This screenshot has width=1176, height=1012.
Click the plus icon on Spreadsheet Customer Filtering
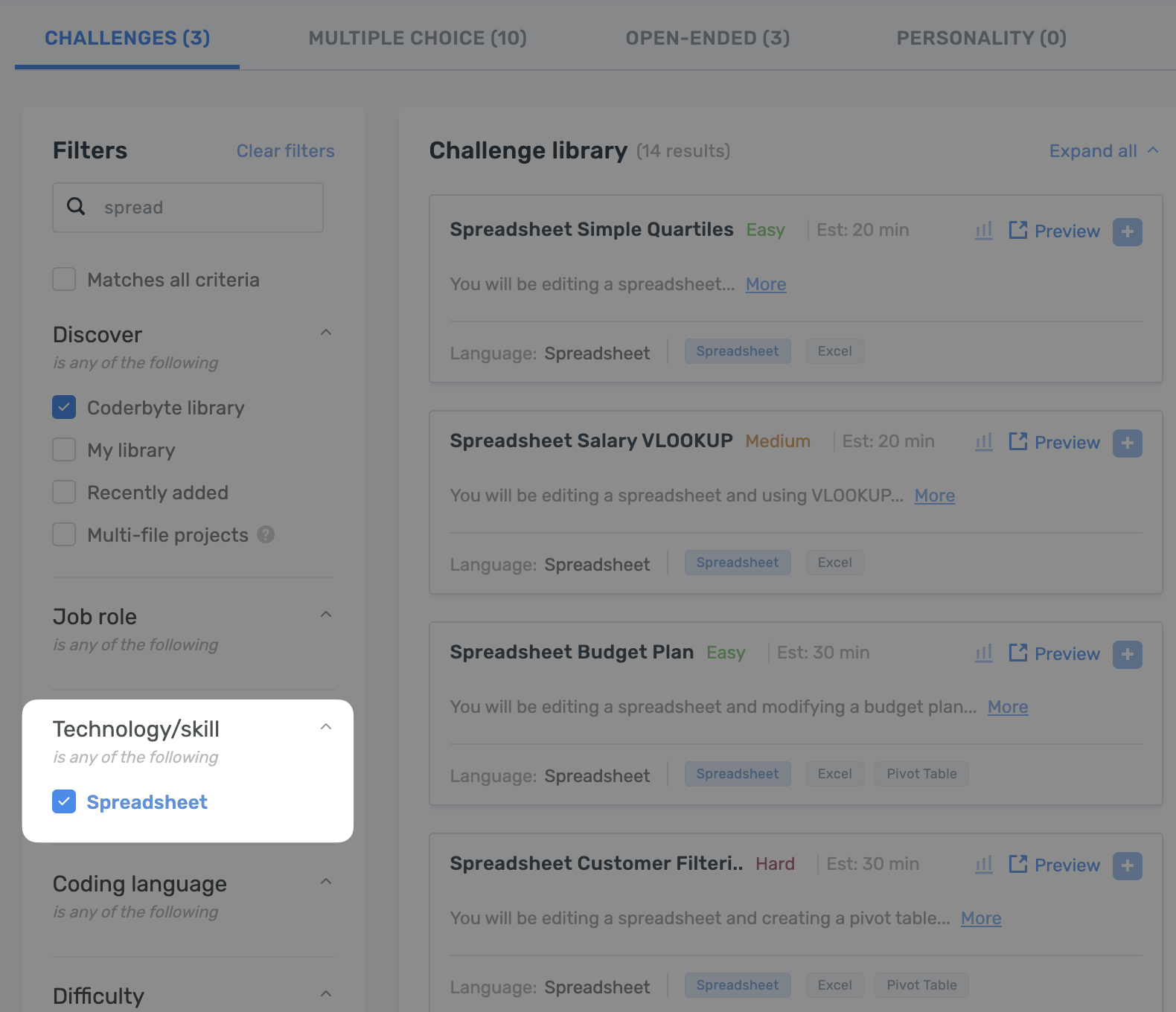click(1128, 865)
